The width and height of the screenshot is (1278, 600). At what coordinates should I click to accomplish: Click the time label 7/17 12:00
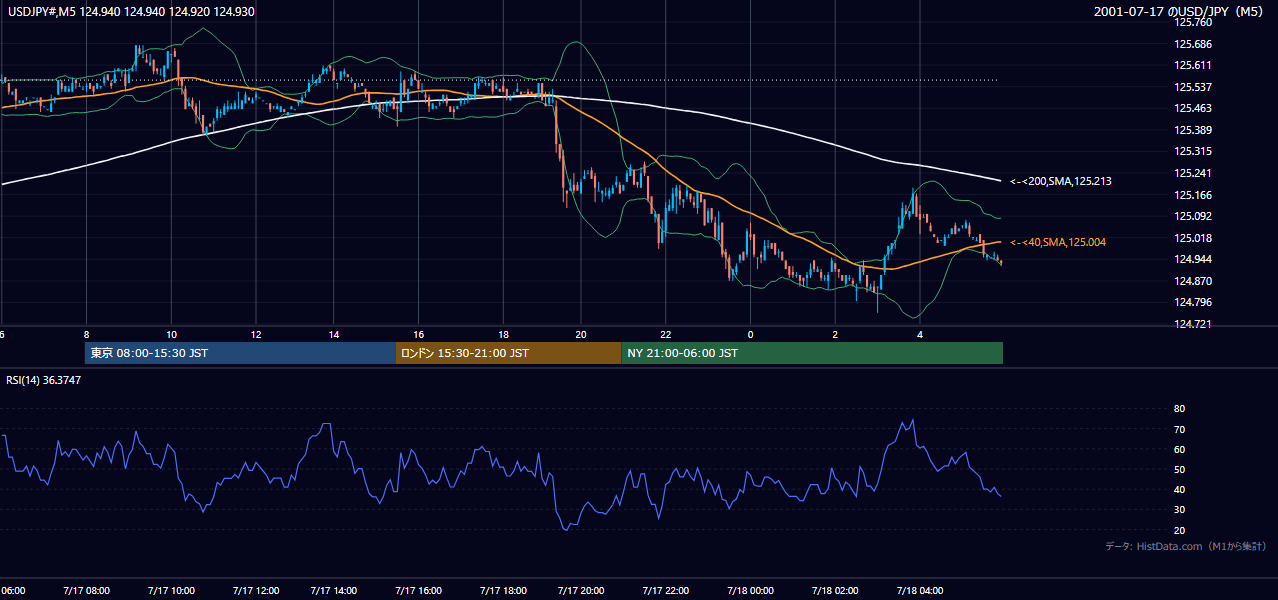[255, 591]
